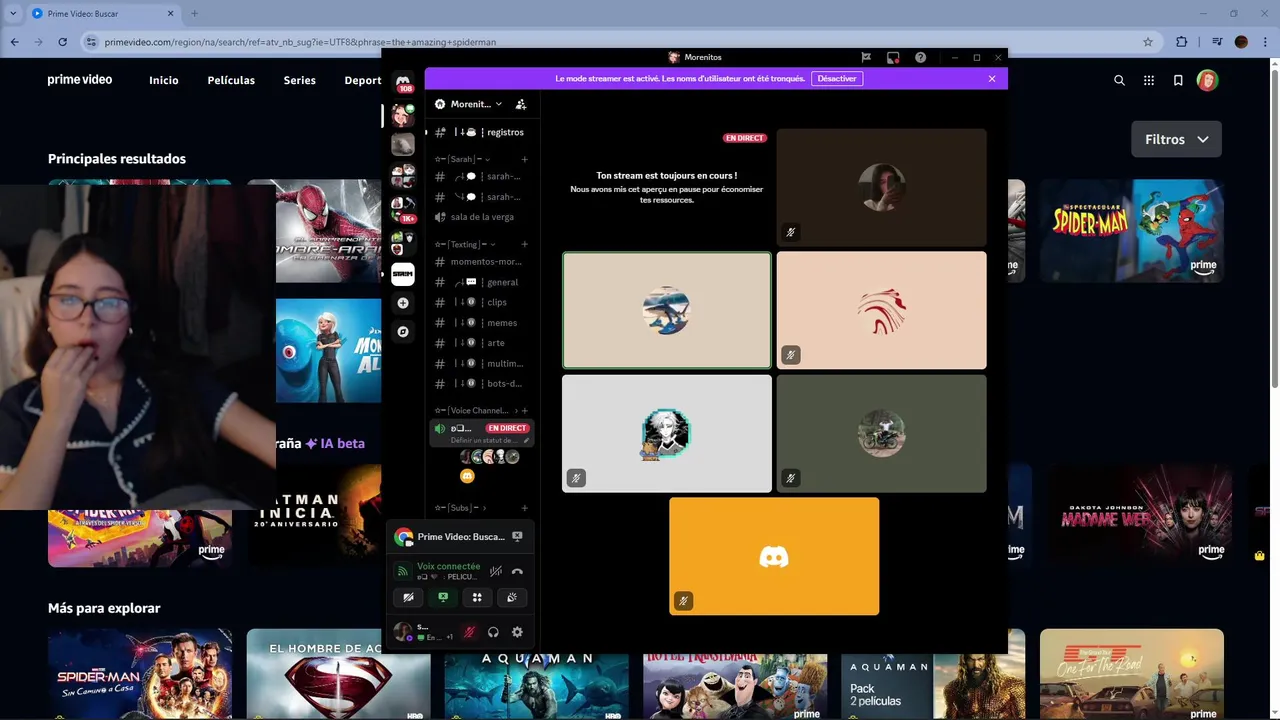1280x720 pixels.
Task: Open Discord user settings gear
Action: (517, 632)
